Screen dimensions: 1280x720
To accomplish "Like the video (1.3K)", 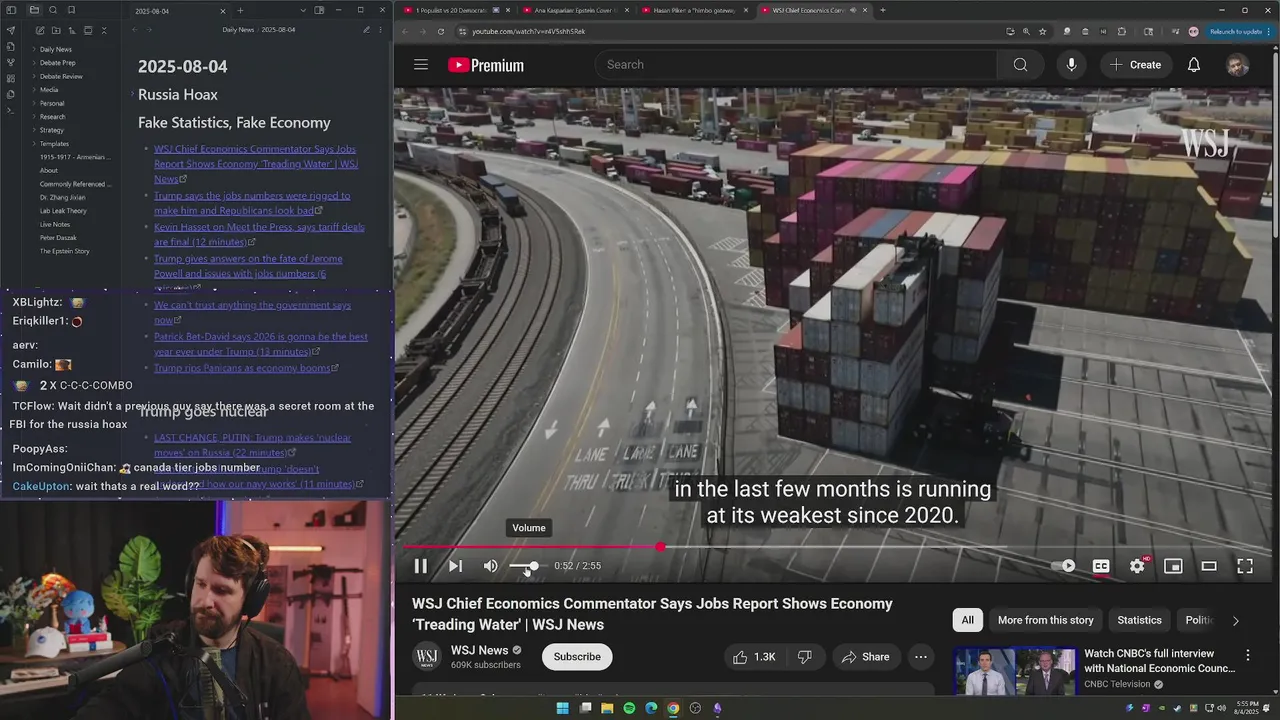I will [754, 657].
